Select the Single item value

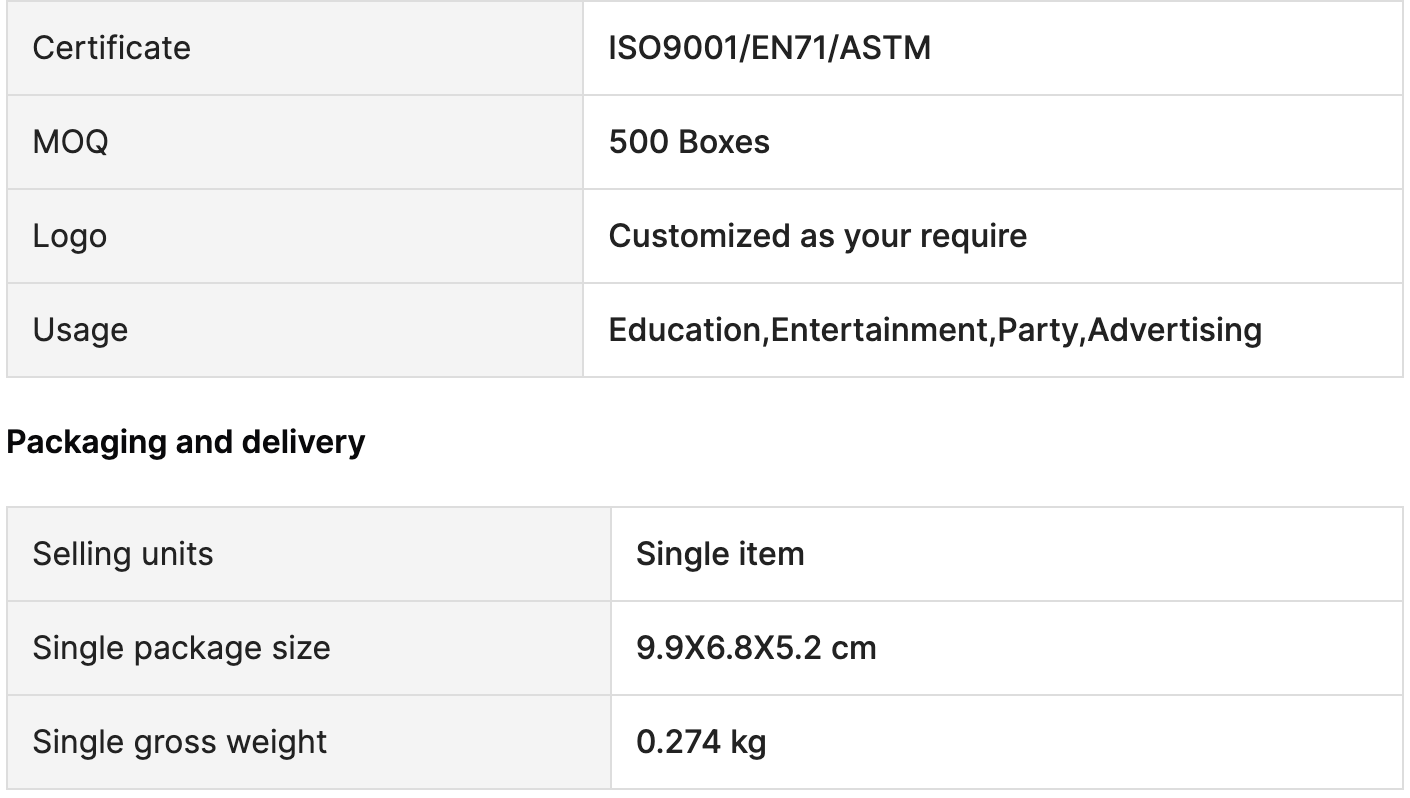720,554
